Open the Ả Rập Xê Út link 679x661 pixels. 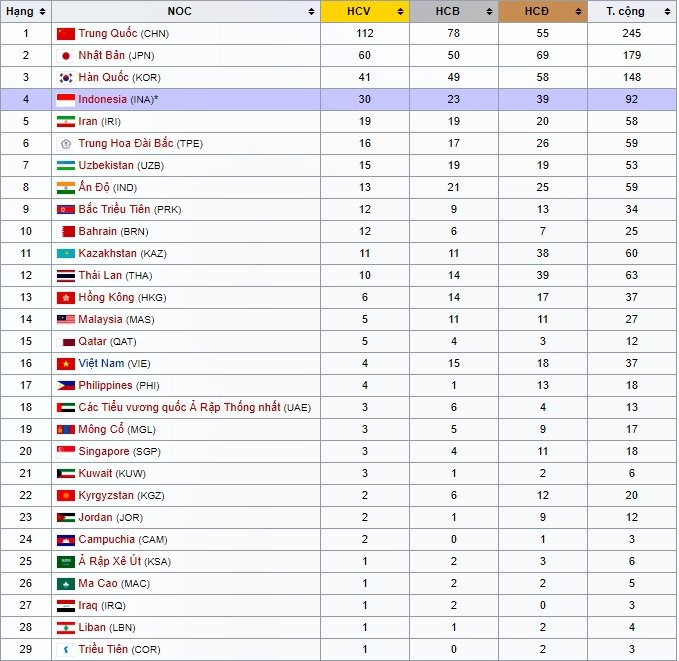pos(110,561)
